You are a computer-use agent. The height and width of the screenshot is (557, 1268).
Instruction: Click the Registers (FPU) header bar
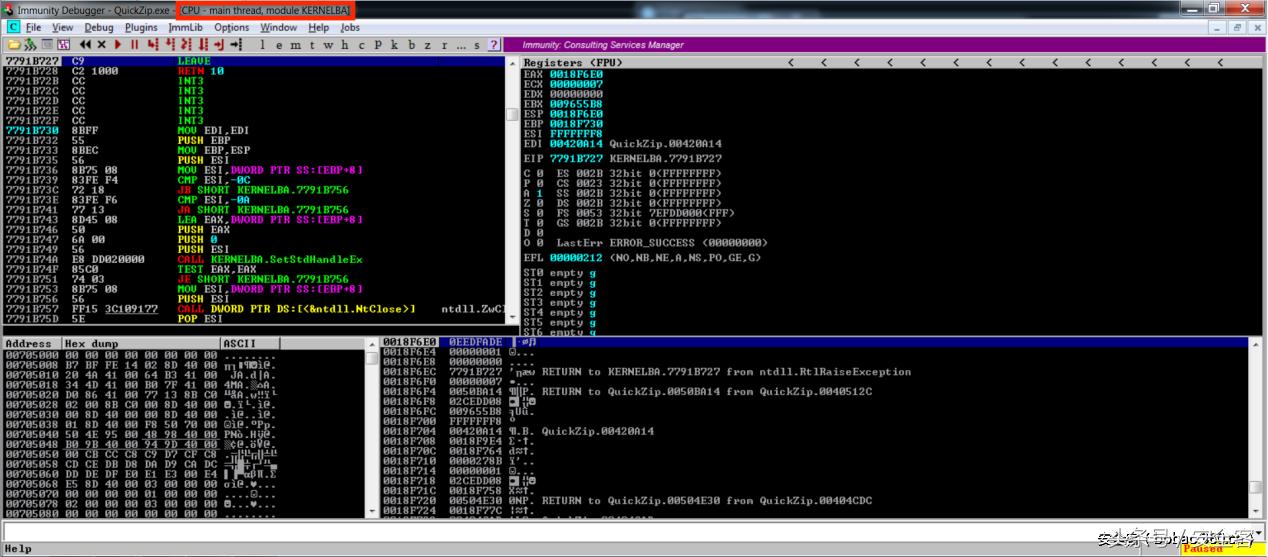tap(572, 62)
